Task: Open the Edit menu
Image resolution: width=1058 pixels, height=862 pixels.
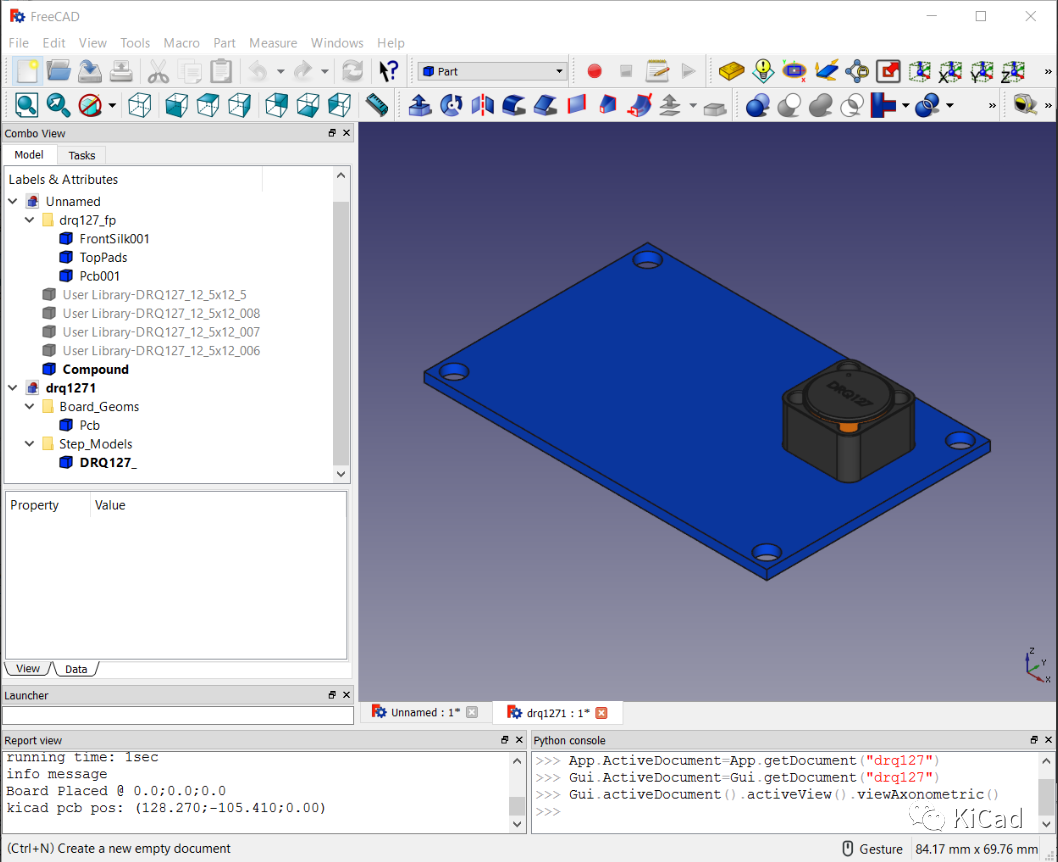Action: [54, 43]
